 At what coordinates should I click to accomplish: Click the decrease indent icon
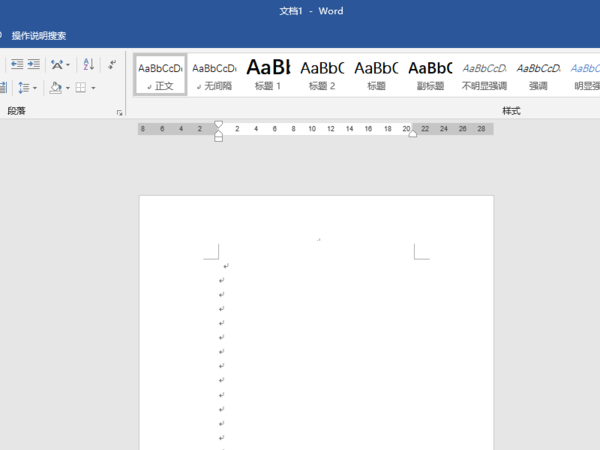pos(16,64)
